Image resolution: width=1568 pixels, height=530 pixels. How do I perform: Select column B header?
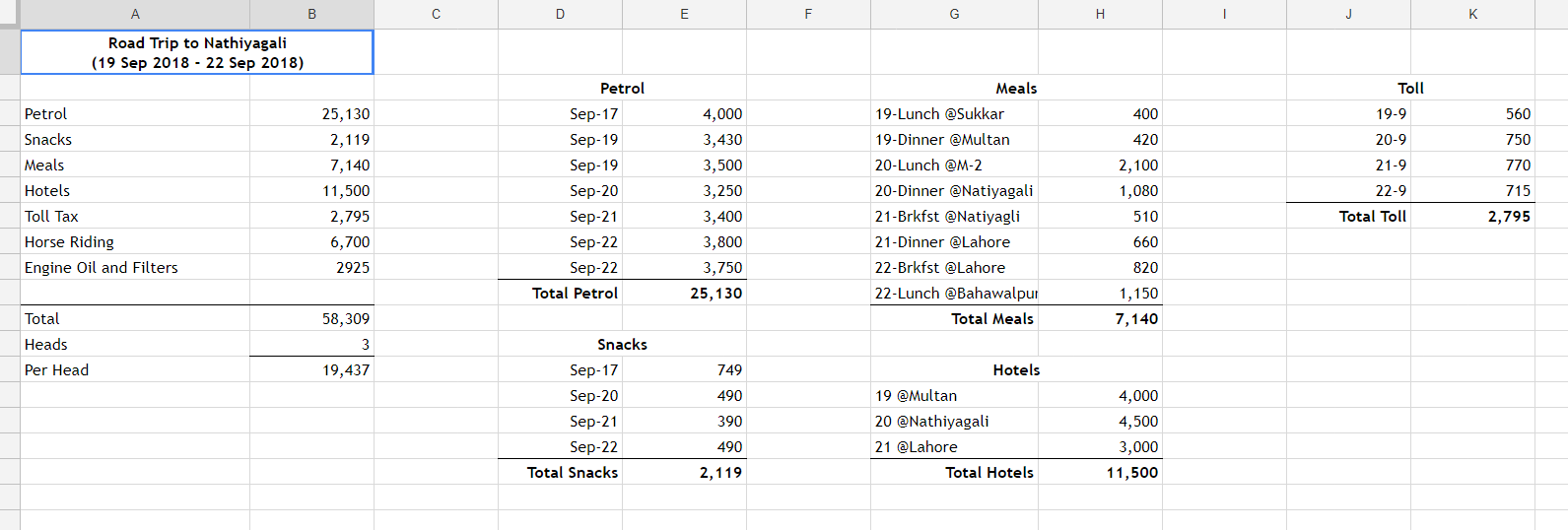[312, 14]
